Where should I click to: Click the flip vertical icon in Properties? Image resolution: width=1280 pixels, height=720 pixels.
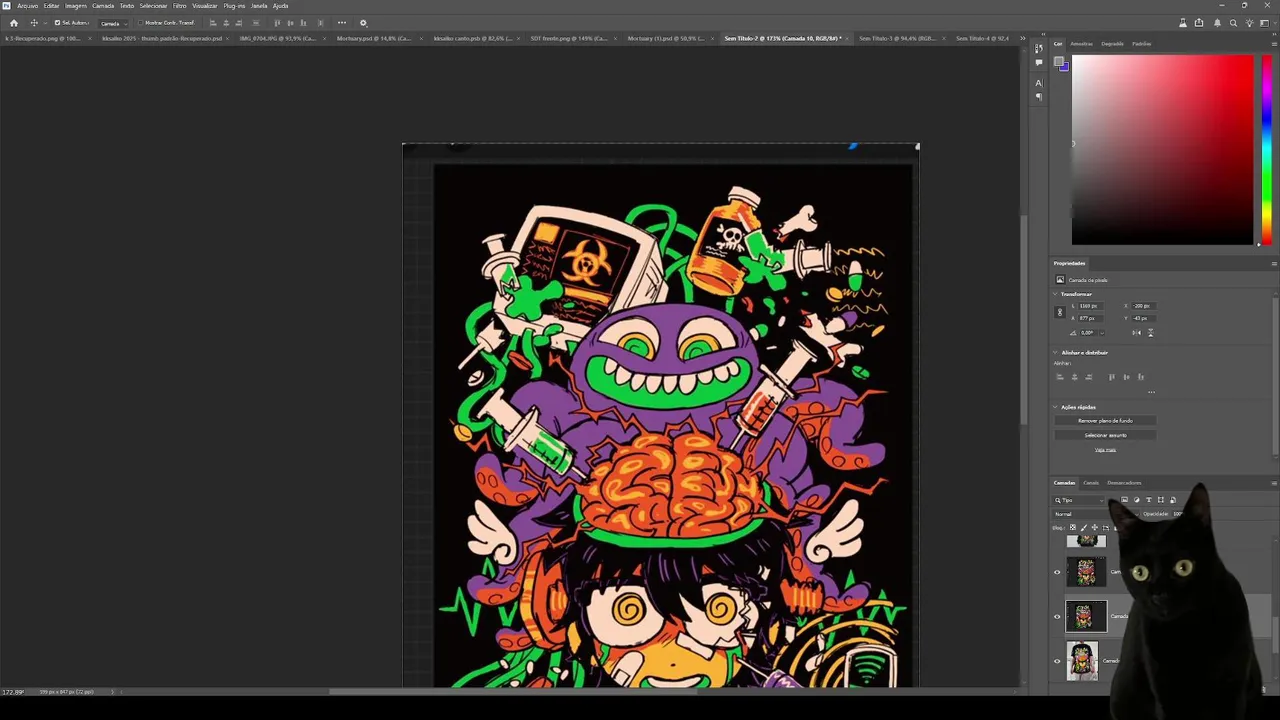click(1150, 333)
